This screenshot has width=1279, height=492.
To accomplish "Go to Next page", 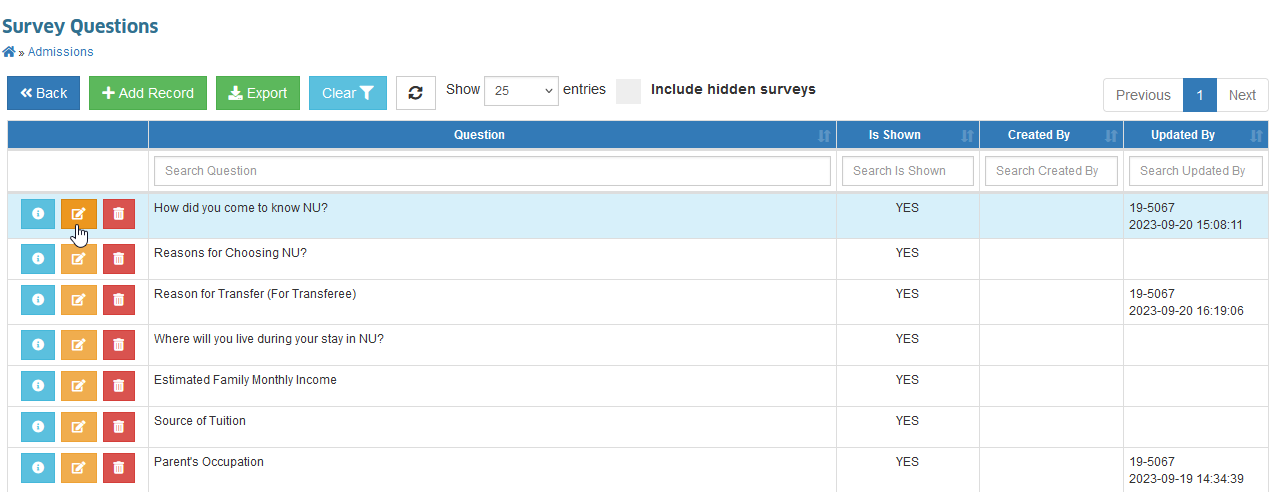I will tap(1242, 95).
